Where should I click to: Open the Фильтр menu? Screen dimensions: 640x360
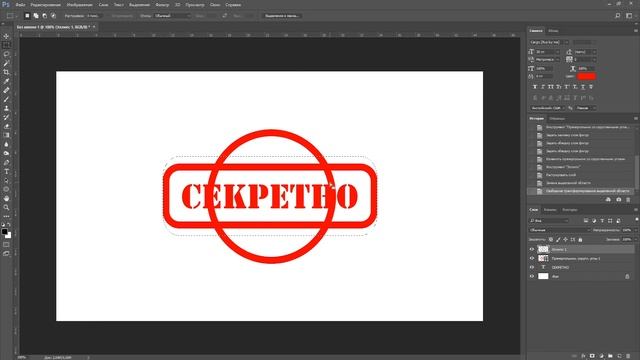[162, 5]
